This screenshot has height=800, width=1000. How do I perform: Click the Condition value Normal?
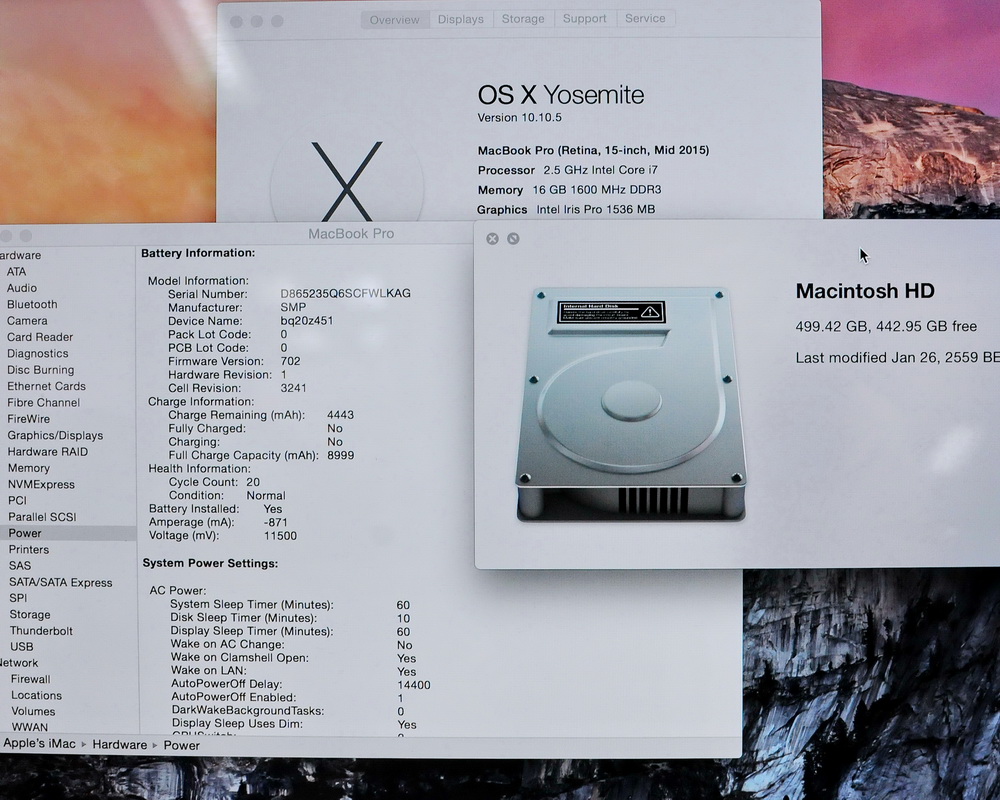[x=266, y=496]
